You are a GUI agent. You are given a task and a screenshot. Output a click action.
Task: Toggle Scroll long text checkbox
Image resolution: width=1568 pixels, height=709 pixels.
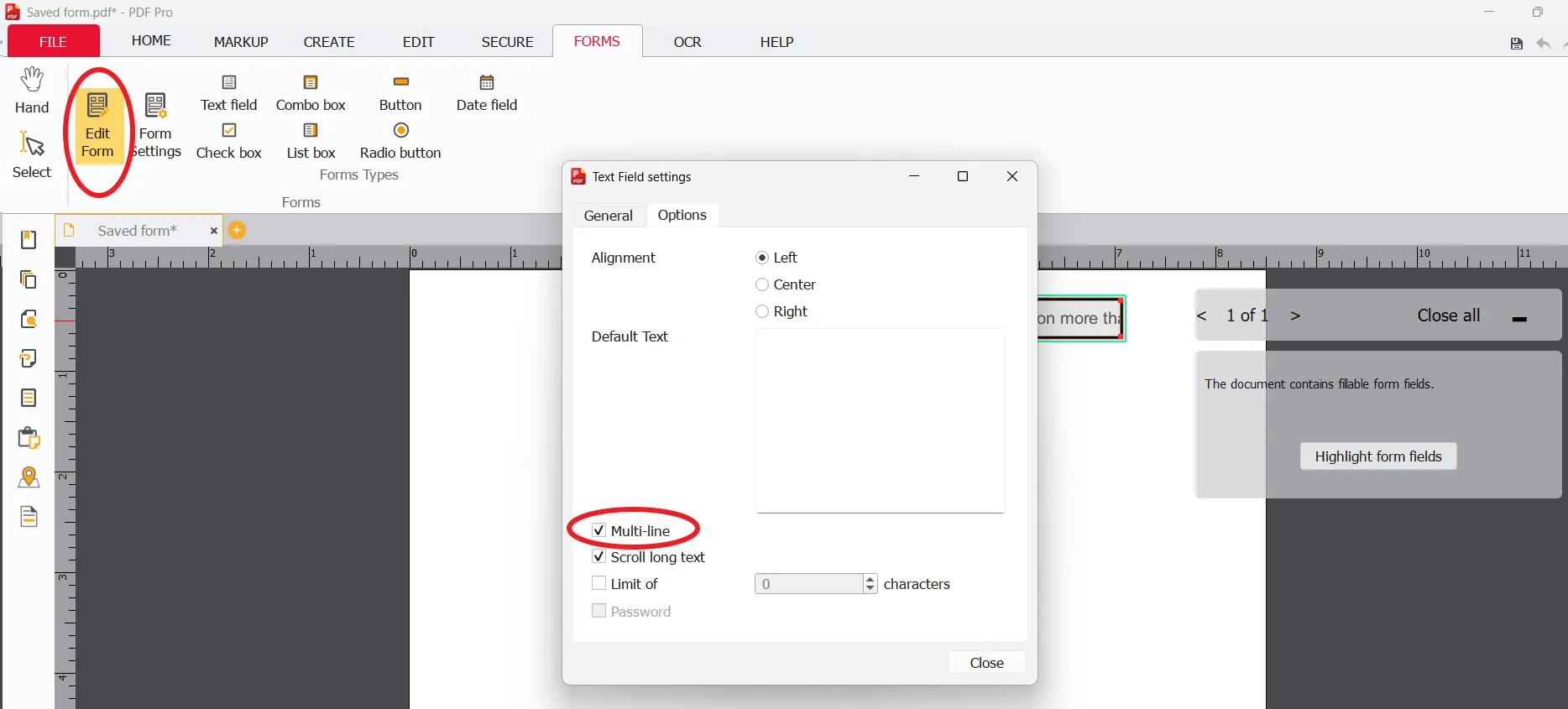598,557
